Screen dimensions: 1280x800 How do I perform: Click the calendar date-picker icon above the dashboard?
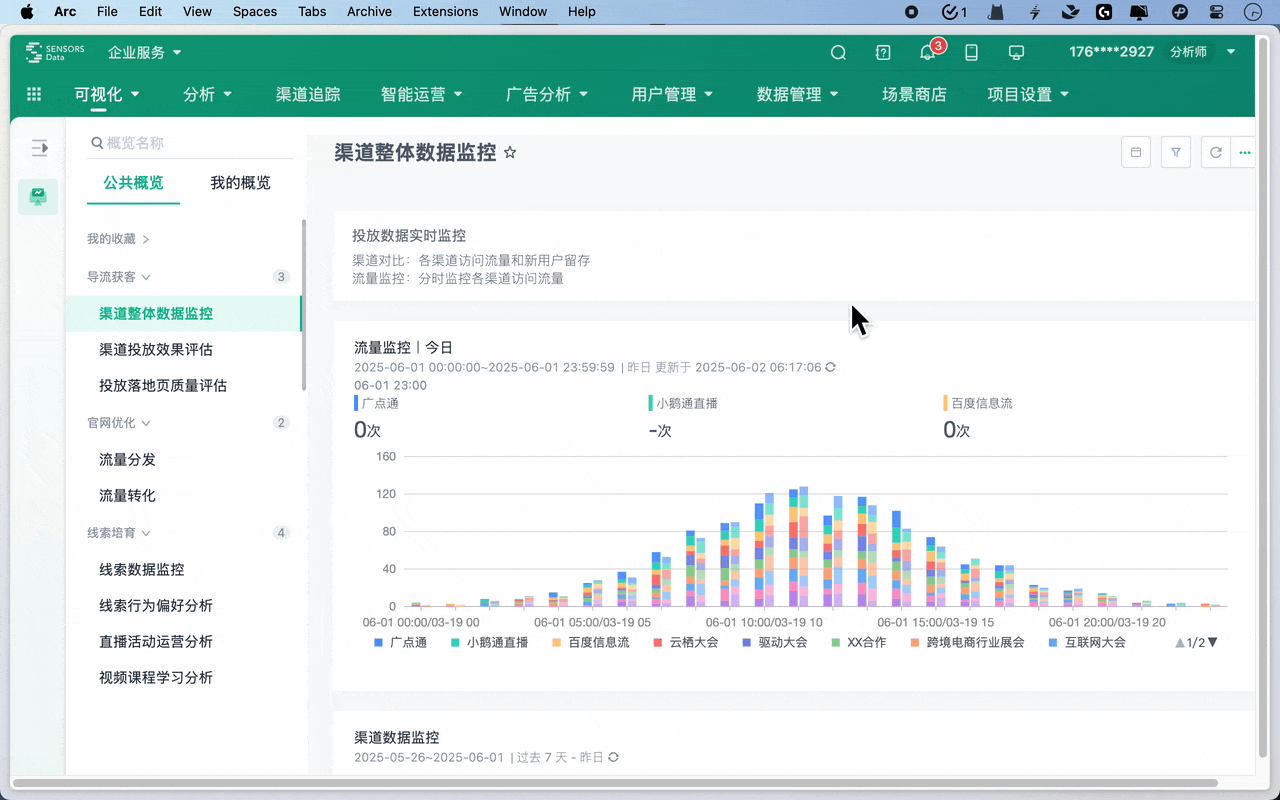(1135, 152)
